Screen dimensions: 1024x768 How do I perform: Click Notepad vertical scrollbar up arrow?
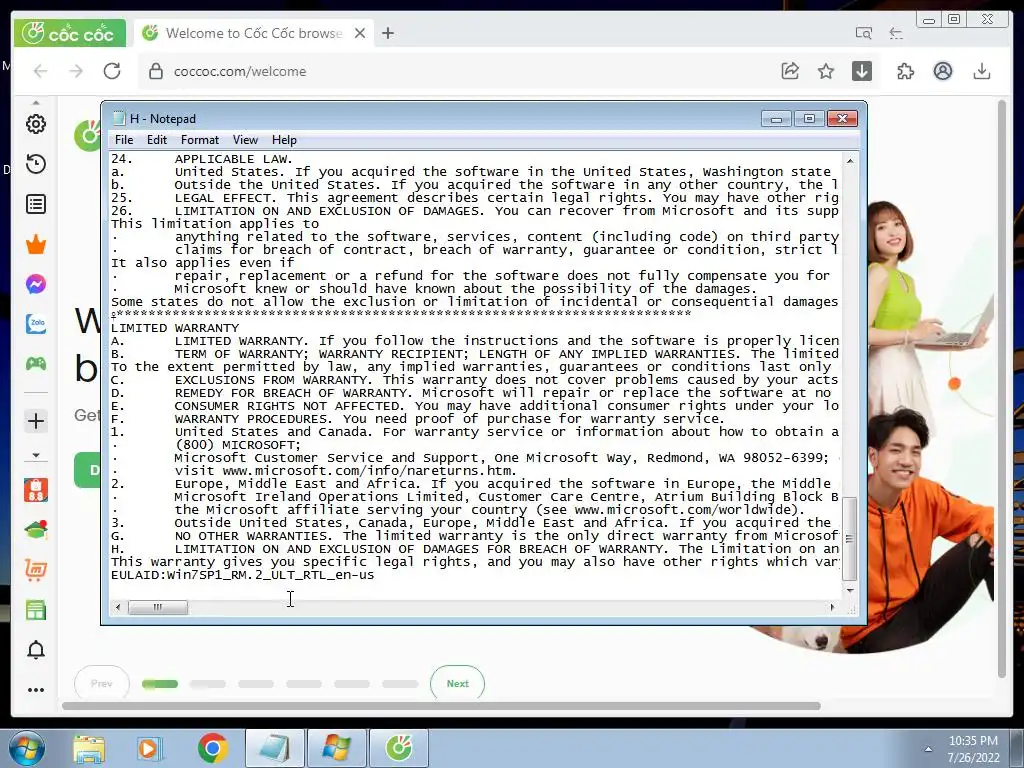tap(850, 161)
